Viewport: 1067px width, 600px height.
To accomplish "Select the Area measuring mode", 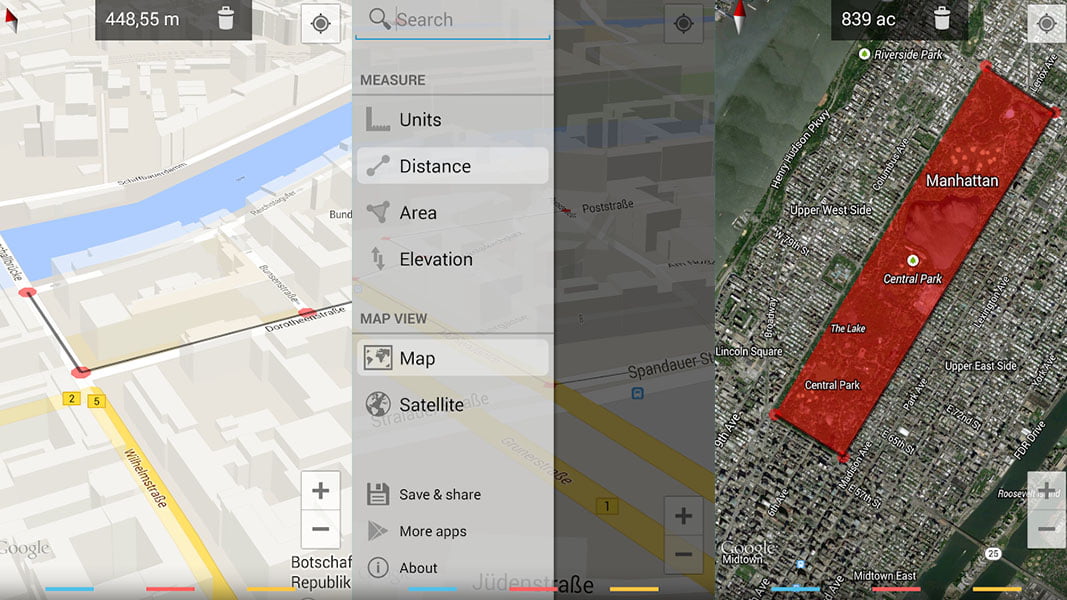I will (x=453, y=213).
